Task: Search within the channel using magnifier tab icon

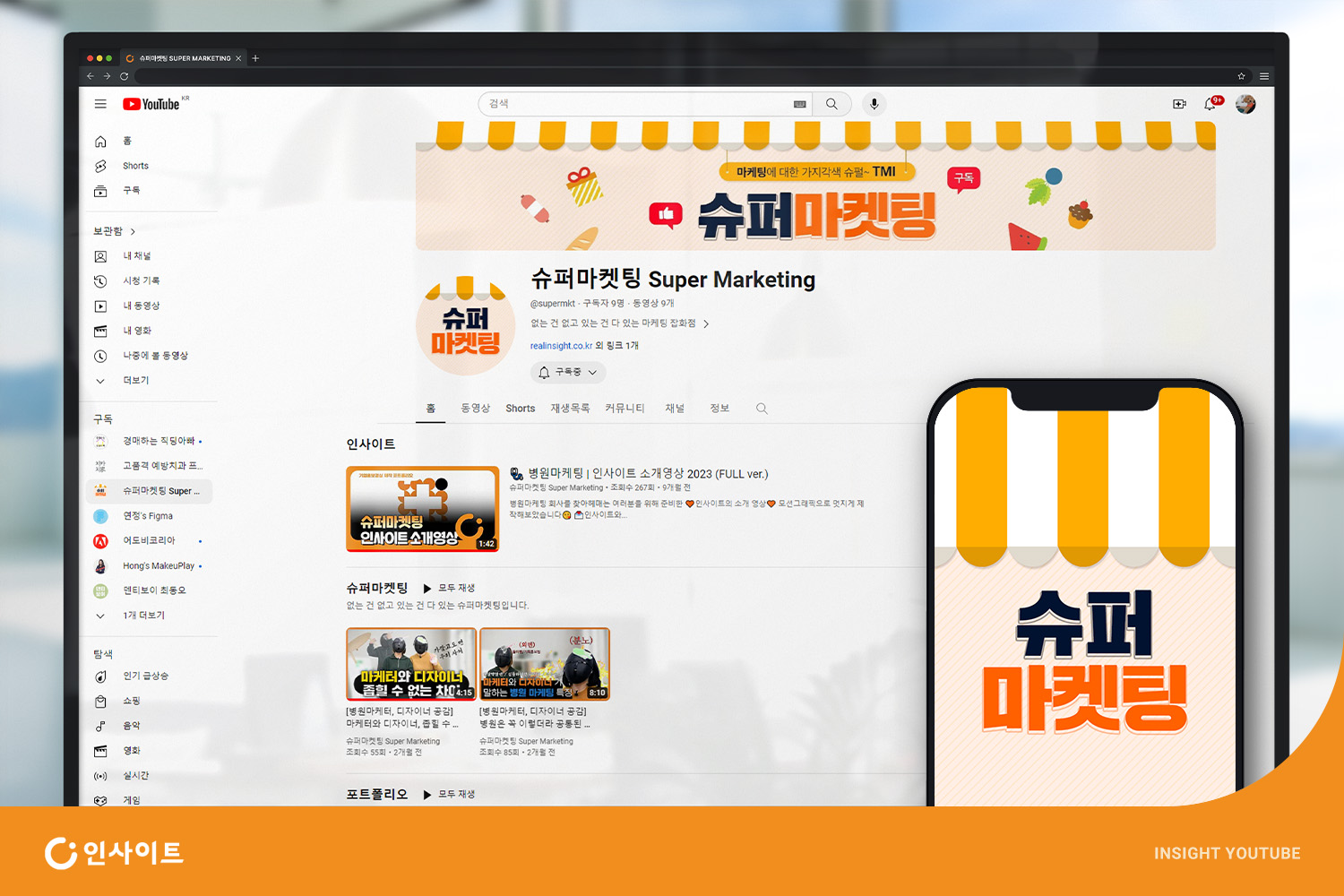Action: pyautogui.click(x=762, y=409)
